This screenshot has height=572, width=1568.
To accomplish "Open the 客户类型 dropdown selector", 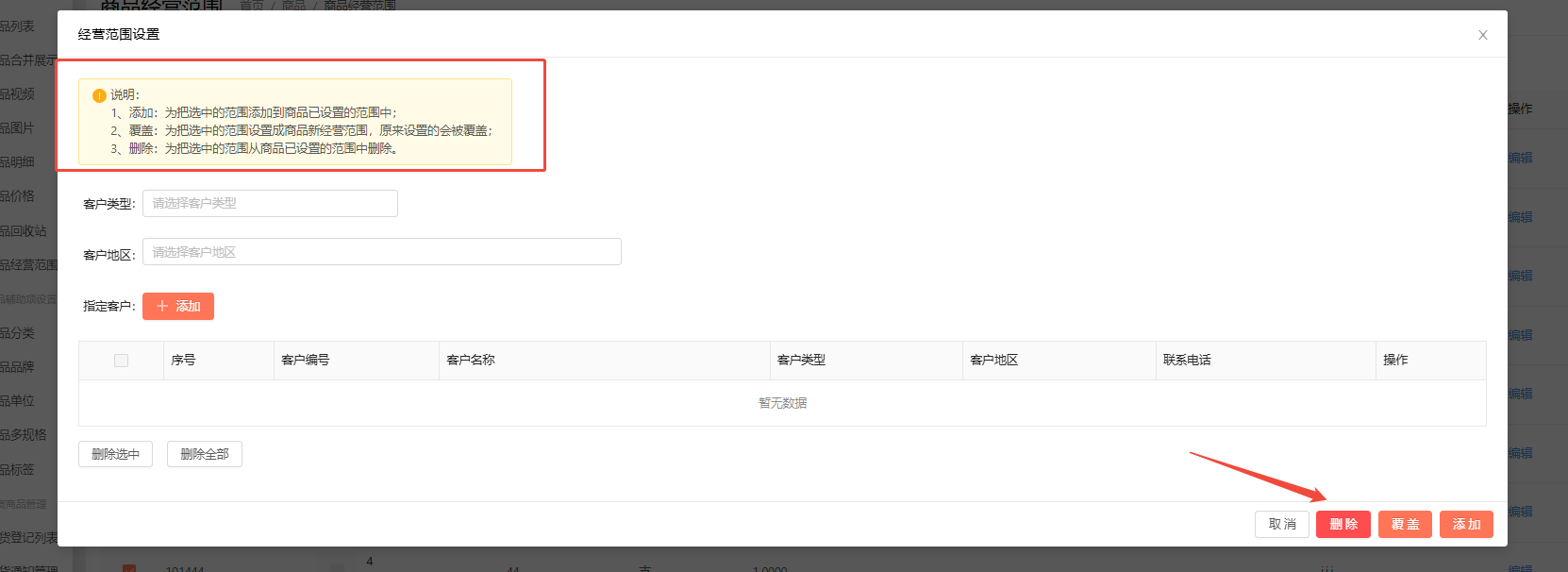I will click(x=270, y=203).
